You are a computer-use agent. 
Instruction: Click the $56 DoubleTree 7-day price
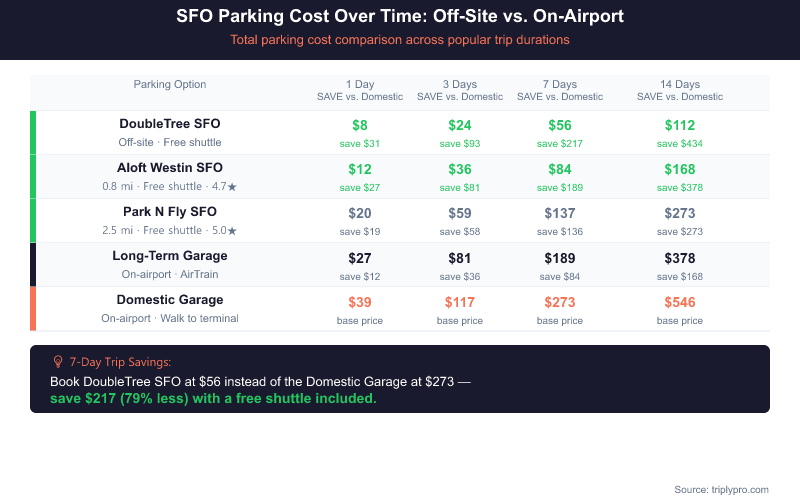pos(560,125)
